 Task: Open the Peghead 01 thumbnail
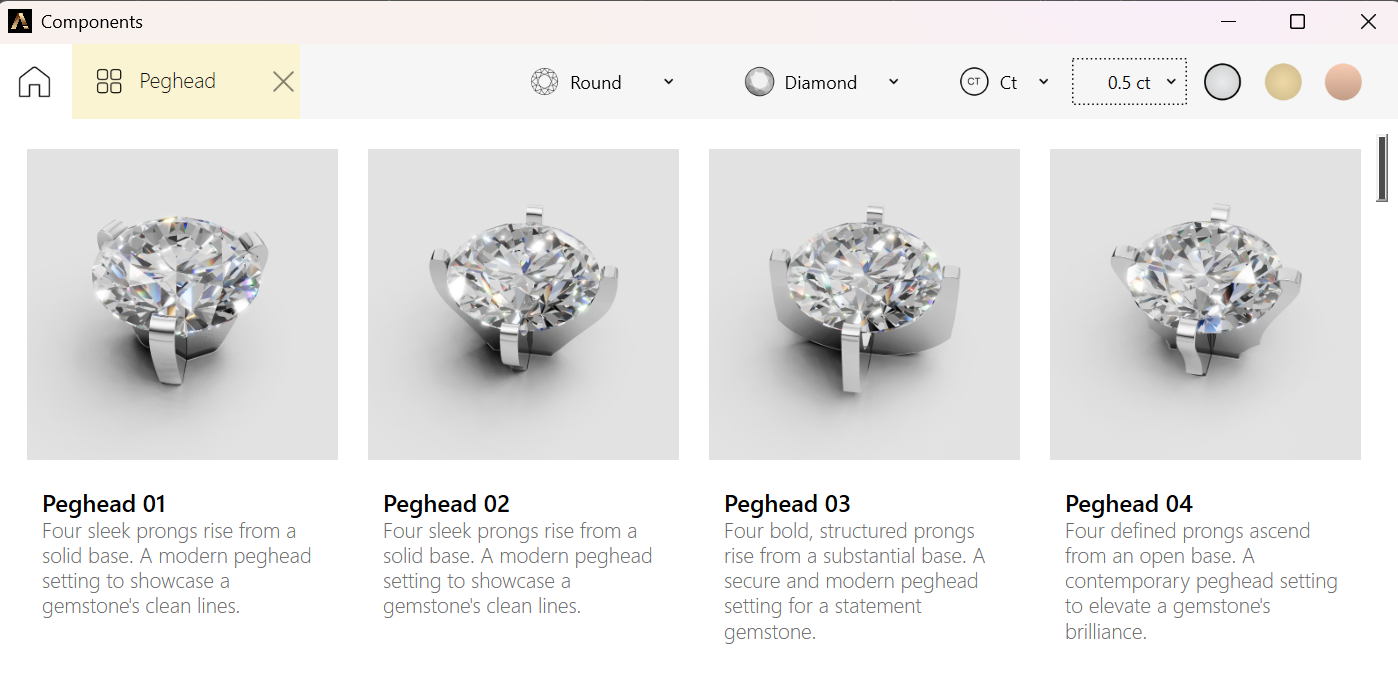pyautogui.click(x=182, y=304)
